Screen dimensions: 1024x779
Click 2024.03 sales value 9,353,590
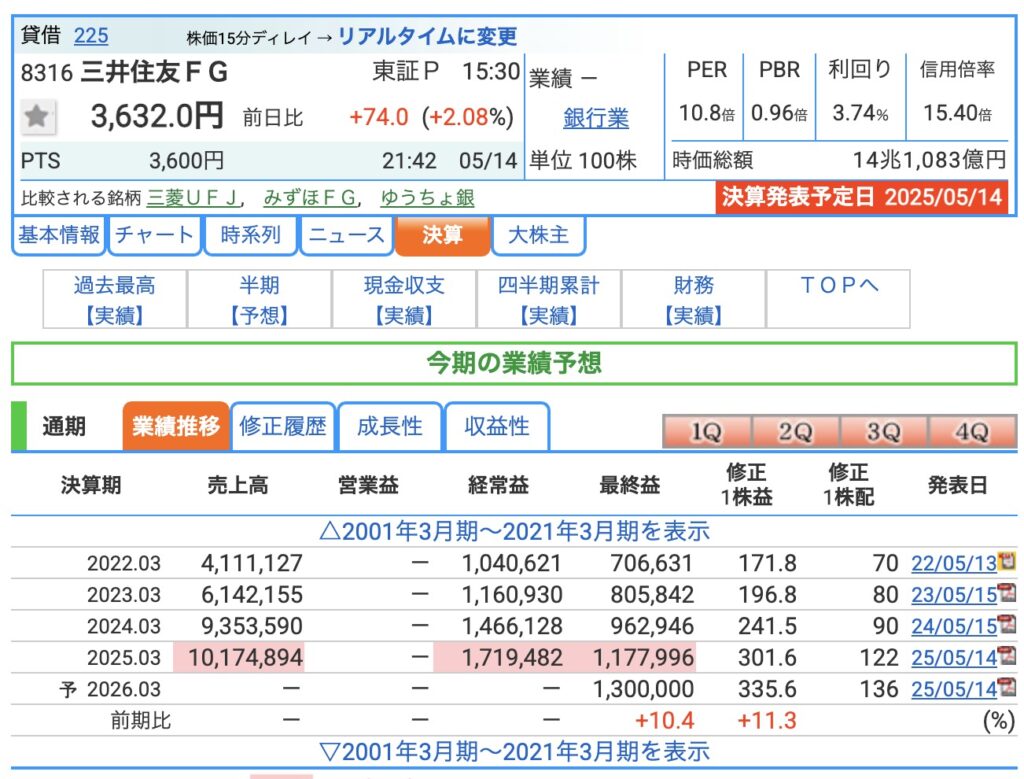(x=251, y=626)
